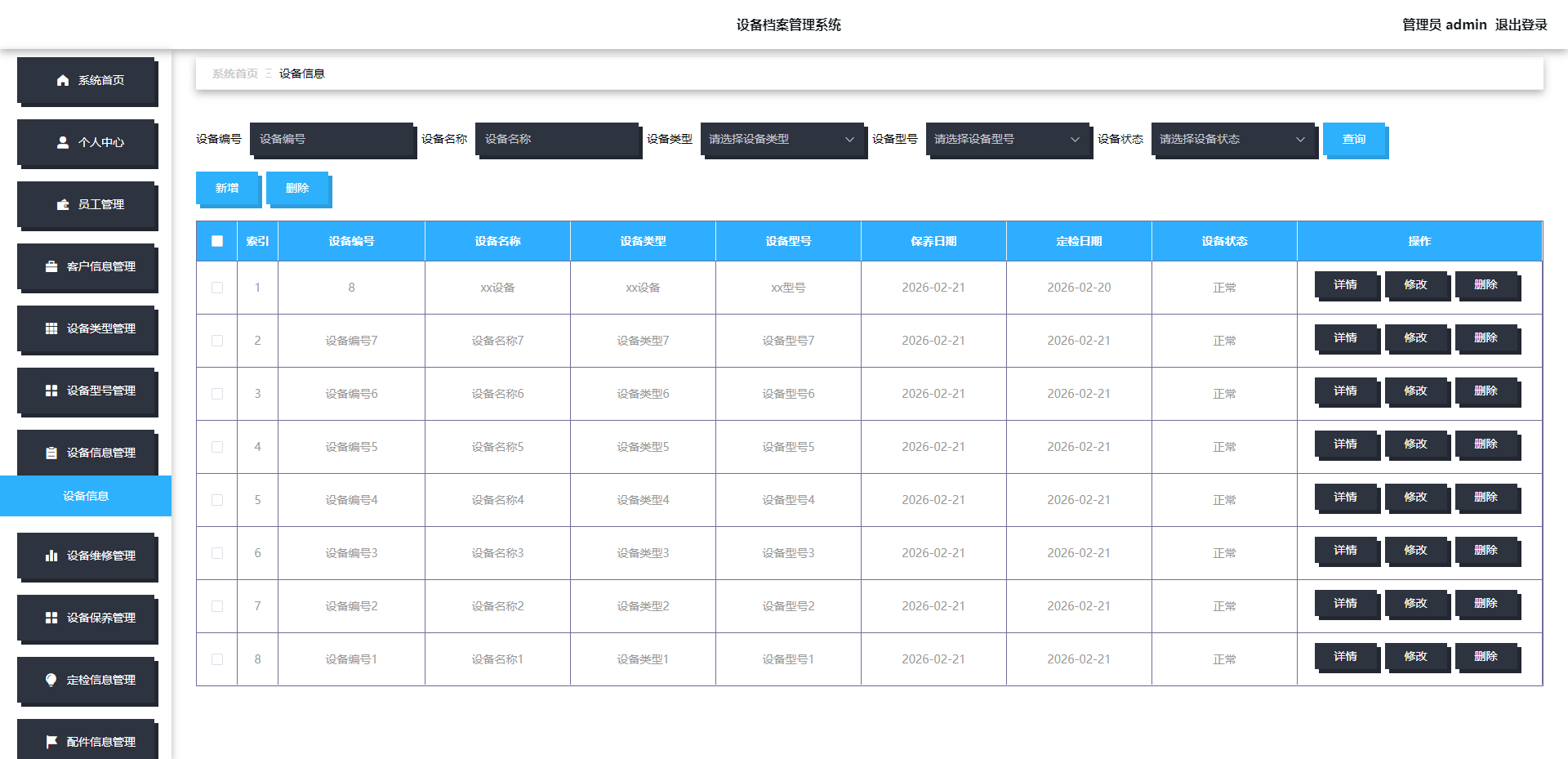Click the blue 删除 button above the table
This screenshot has width=1568, height=759.
tap(297, 188)
